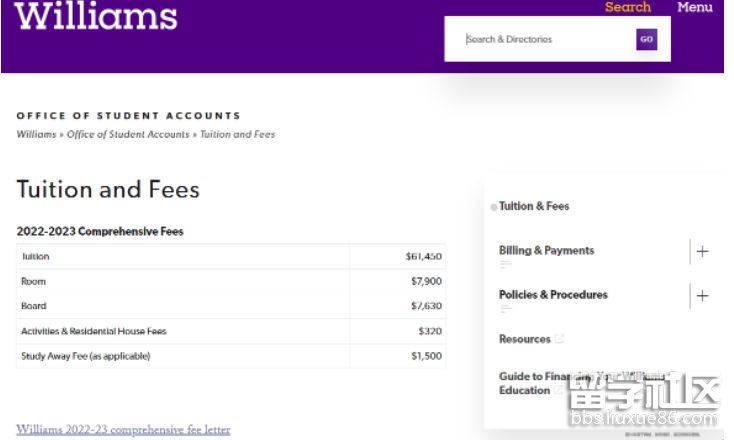Image resolution: width=734 pixels, height=440 pixels.
Task: Click the small lines icon under Billing & Payments
Action: tap(506, 264)
